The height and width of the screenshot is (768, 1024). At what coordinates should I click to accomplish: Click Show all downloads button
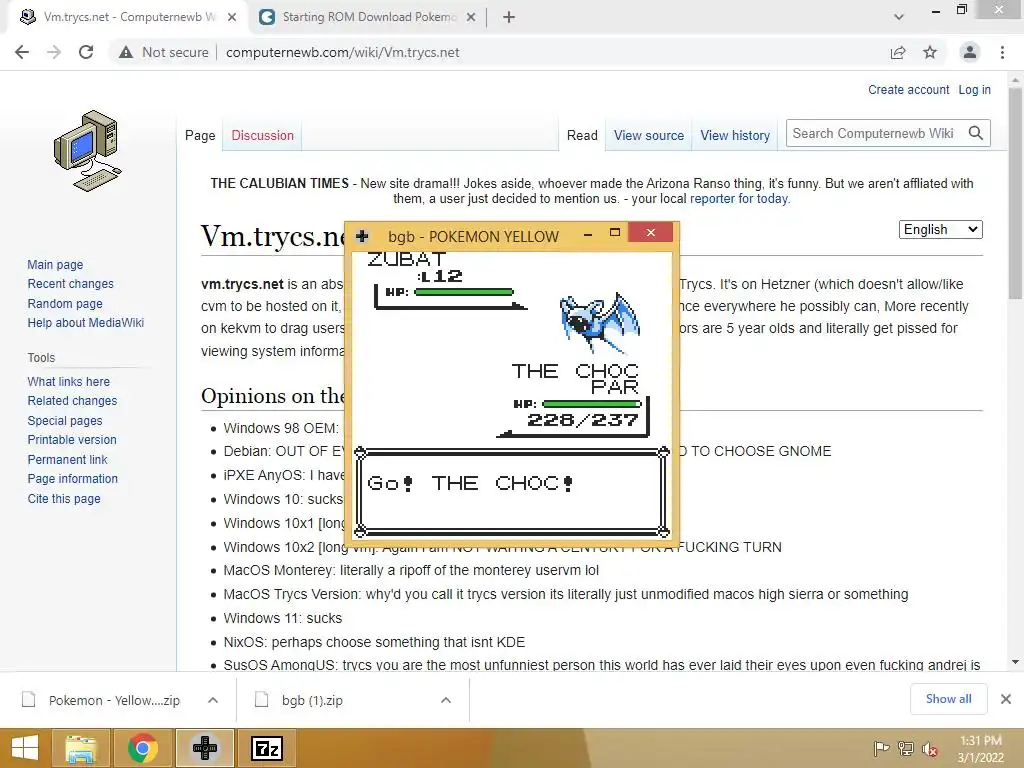(948, 699)
